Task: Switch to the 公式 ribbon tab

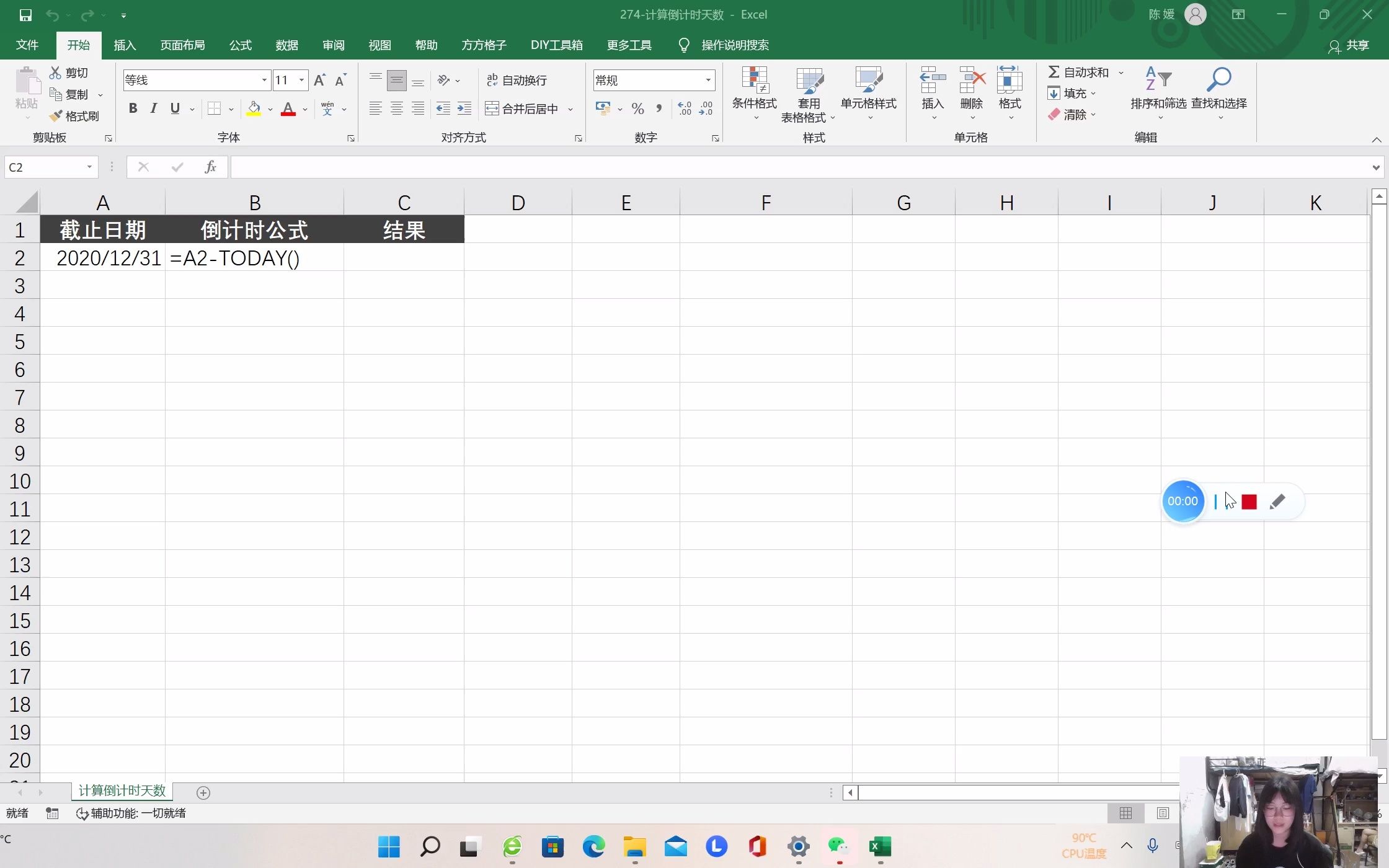Action: [240, 45]
